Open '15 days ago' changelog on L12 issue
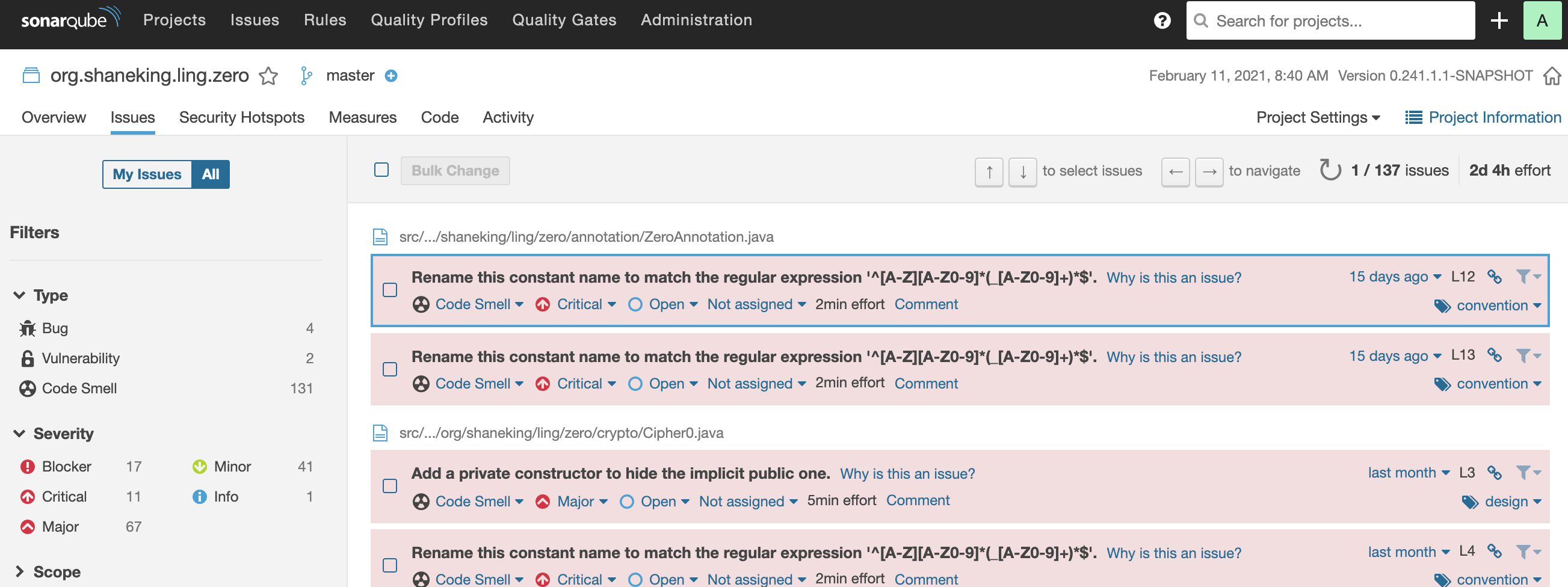Viewport: 1568px width, 587px height. click(1395, 277)
